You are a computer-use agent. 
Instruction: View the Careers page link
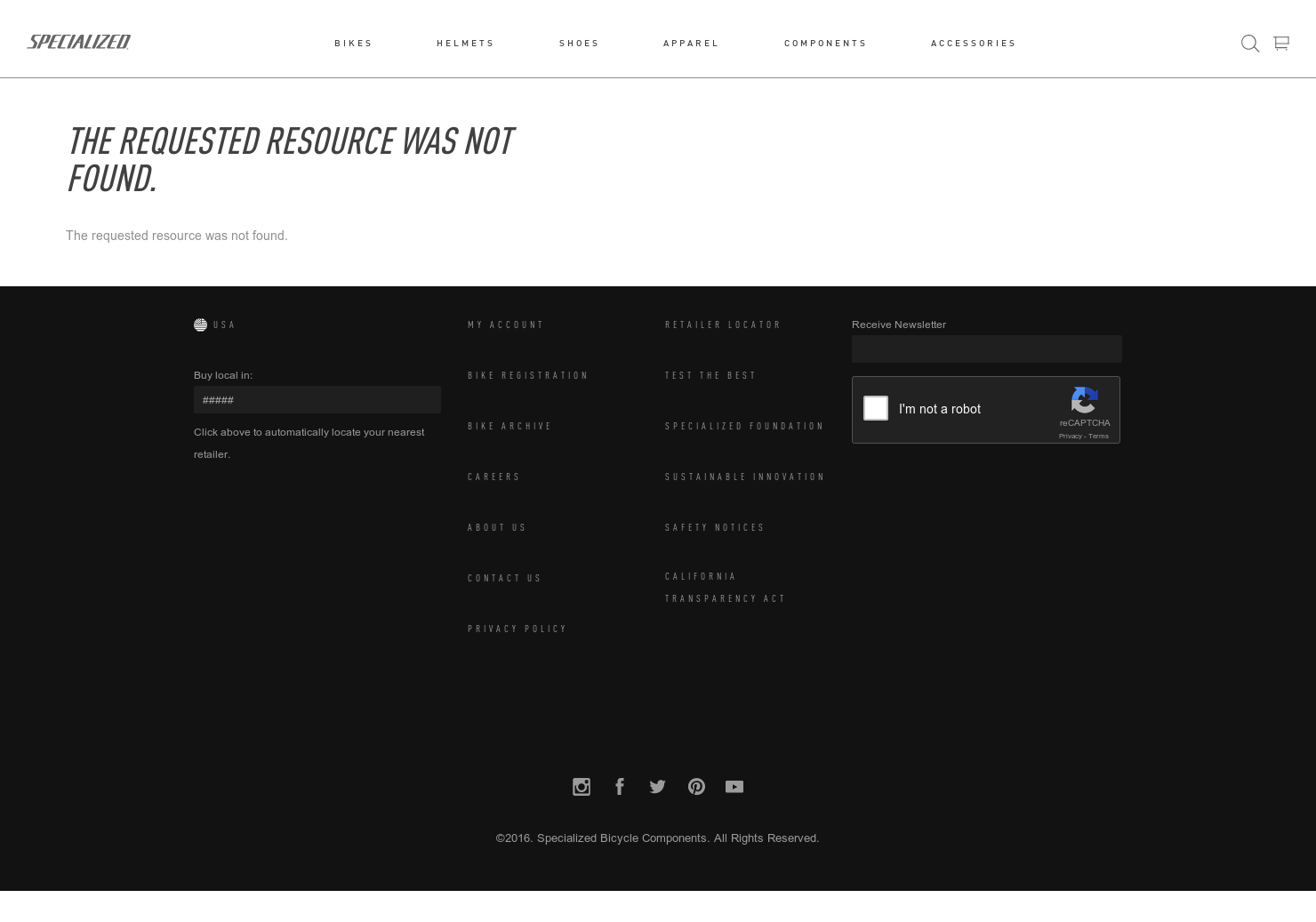point(494,477)
